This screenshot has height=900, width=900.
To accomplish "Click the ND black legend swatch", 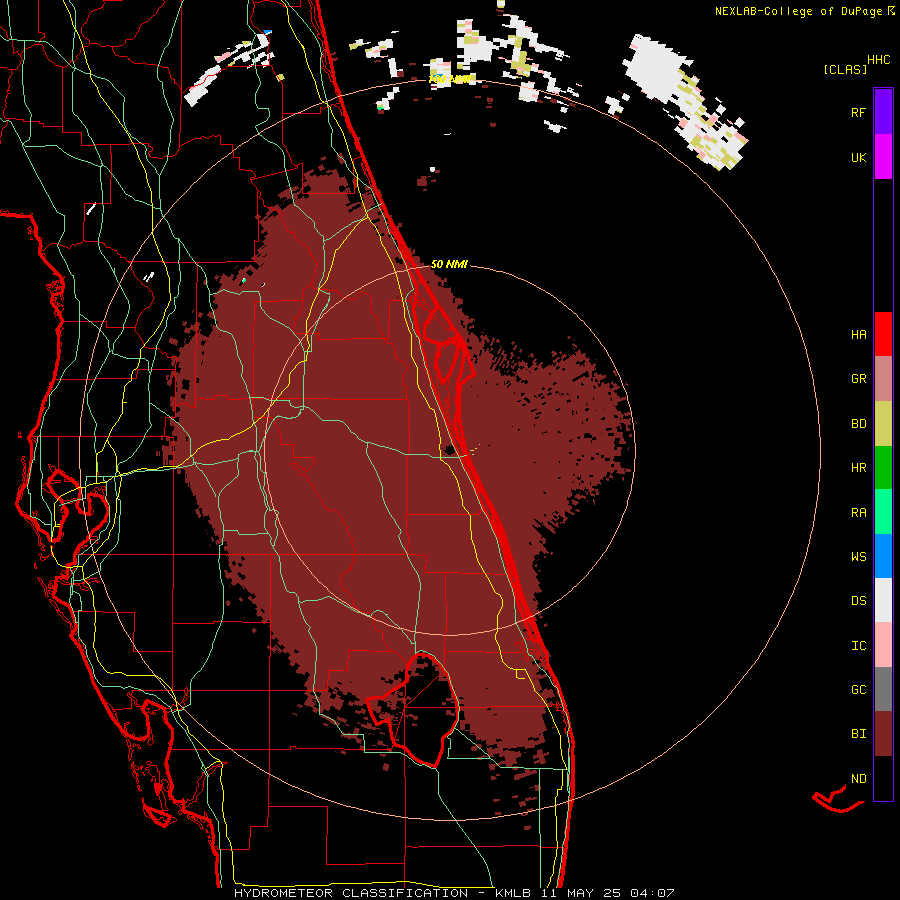I will pyautogui.click(x=883, y=778).
